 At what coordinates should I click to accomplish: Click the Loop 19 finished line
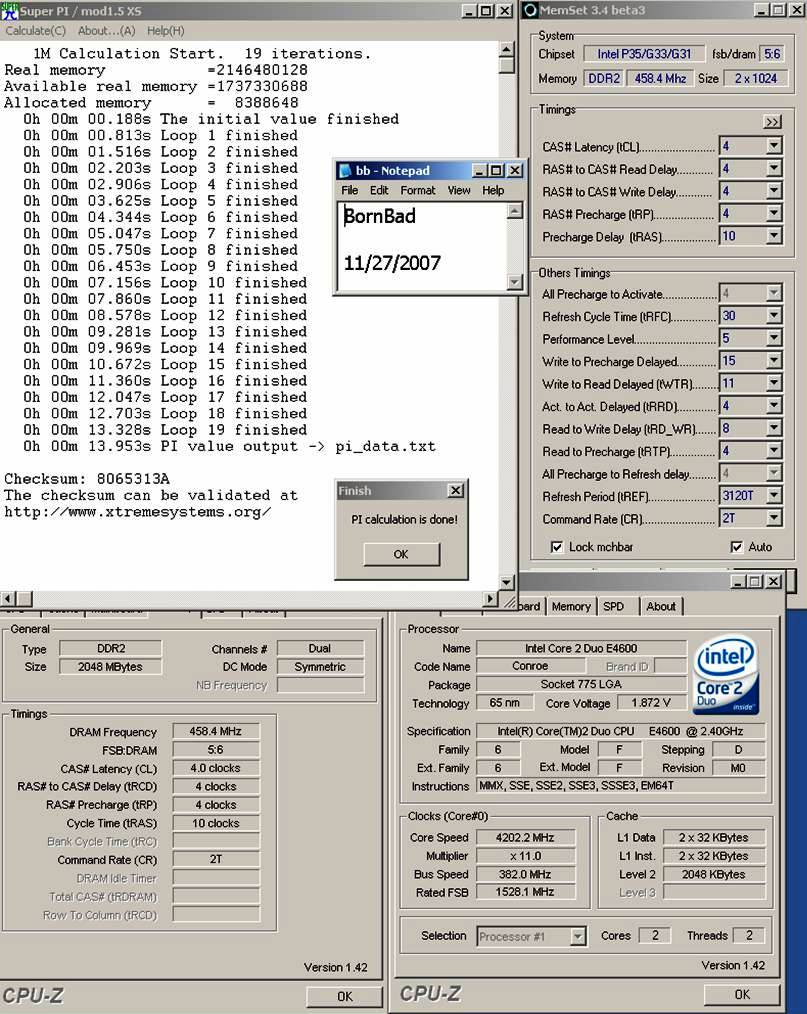(x=165, y=430)
